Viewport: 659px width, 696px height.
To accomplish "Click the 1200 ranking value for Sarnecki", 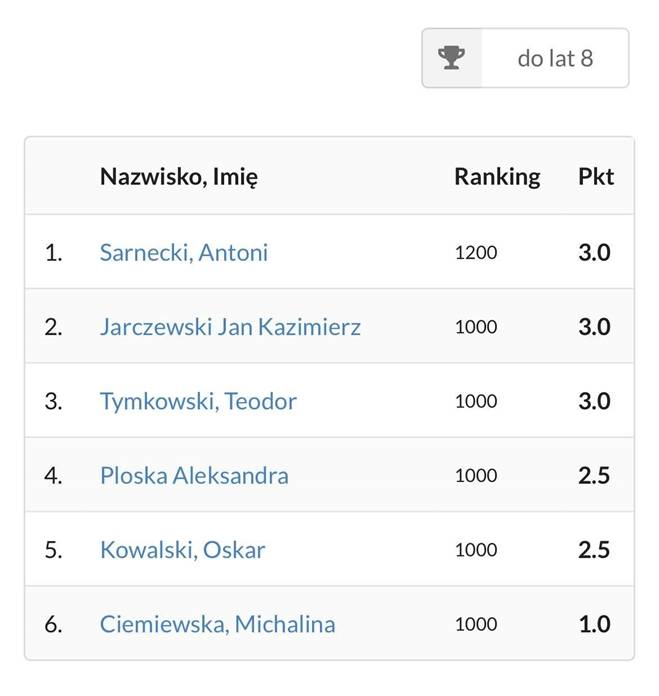I will [476, 253].
